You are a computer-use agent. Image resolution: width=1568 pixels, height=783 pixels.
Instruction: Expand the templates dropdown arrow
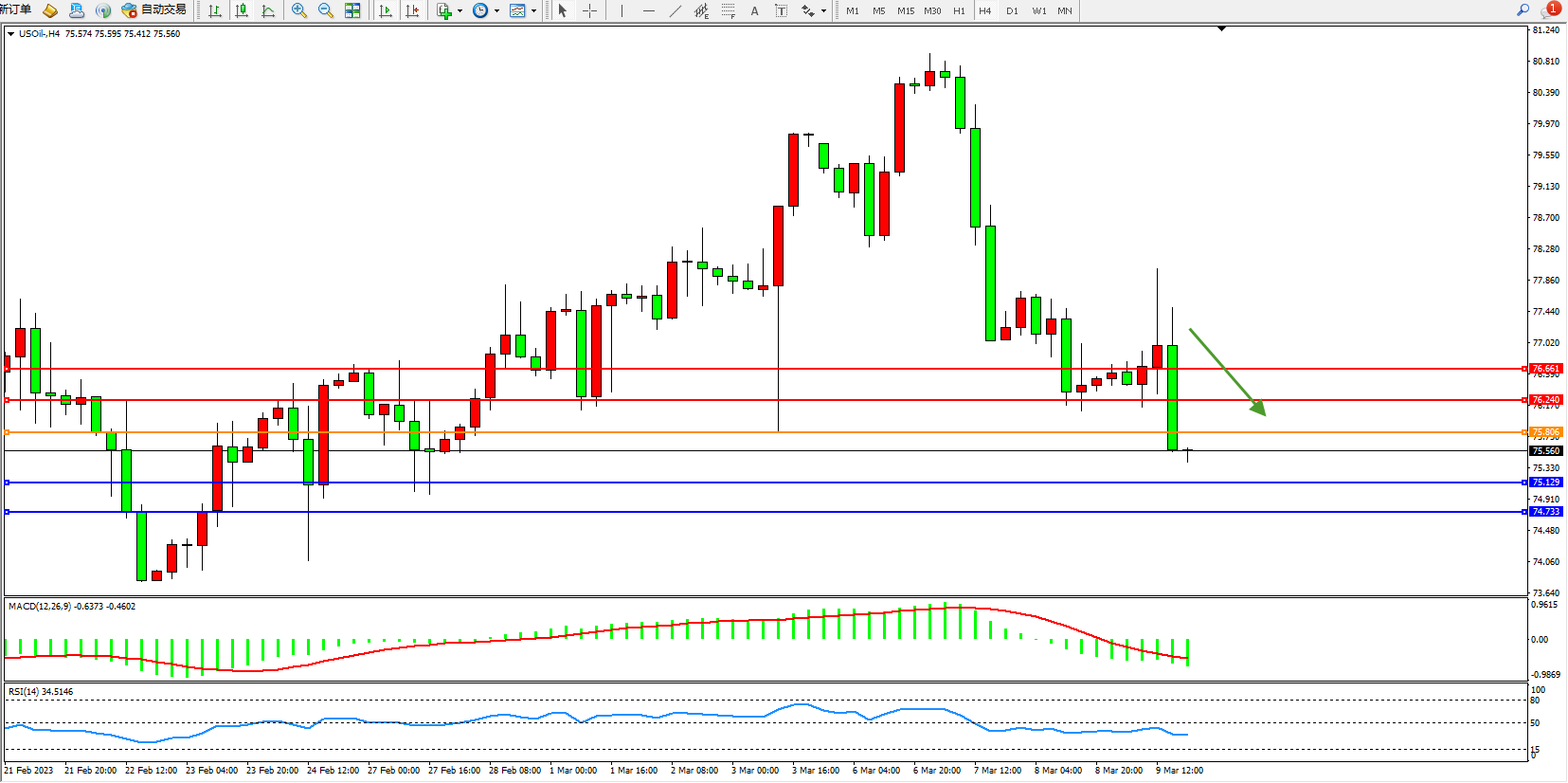point(534,11)
